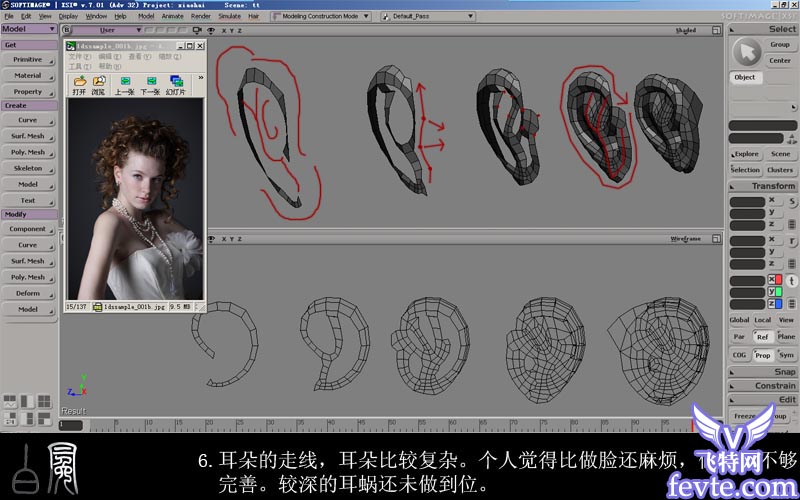Activate the Translate (t) transform tool
Viewport: 800px width, 500px height.
pyautogui.click(x=792, y=281)
